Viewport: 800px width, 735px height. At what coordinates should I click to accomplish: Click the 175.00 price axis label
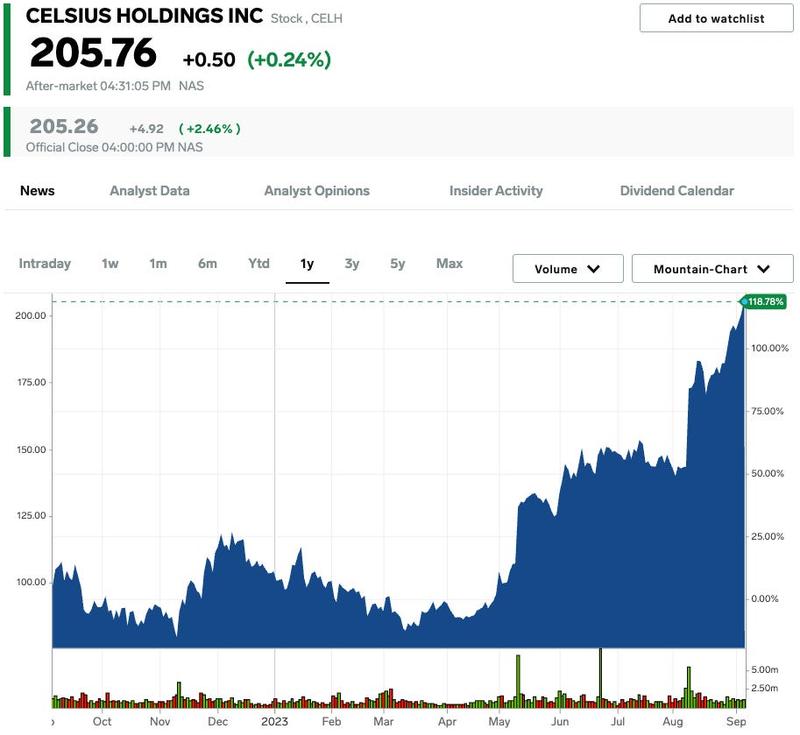point(32,383)
